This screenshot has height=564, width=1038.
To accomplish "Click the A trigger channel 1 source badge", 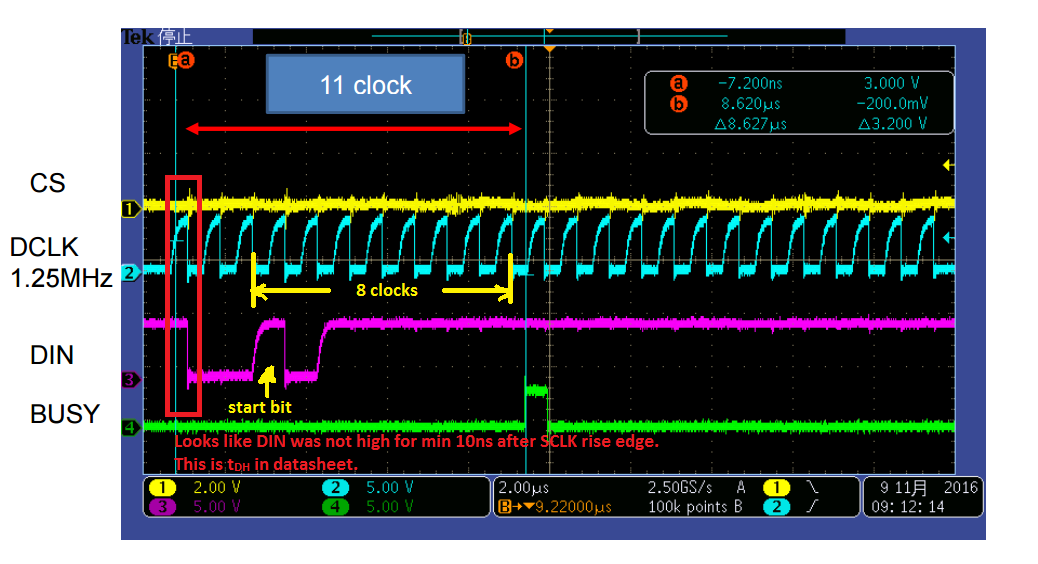I will pyautogui.click(x=776, y=488).
